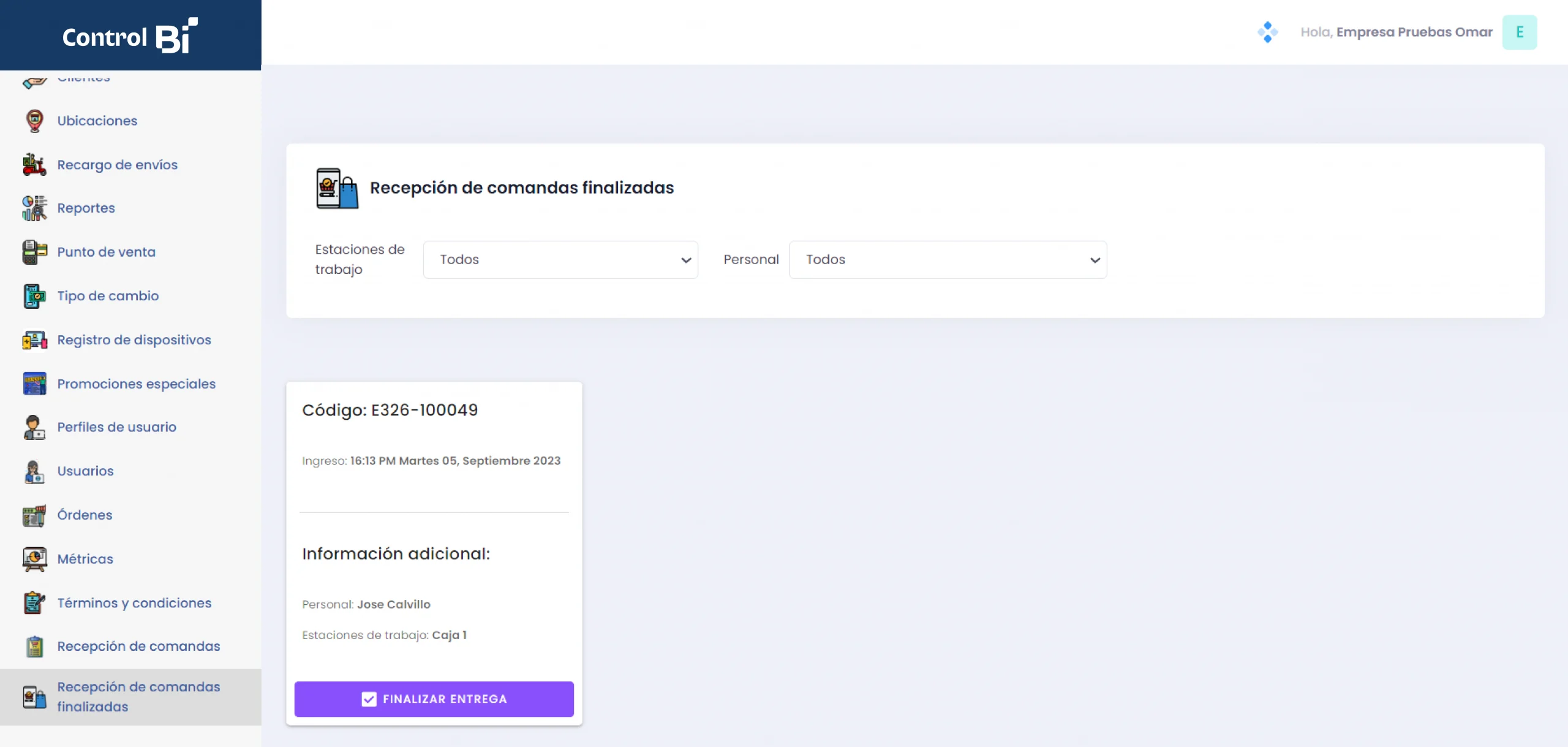Image resolution: width=1568 pixels, height=747 pixels.
Task: Click the Información adicional heading
Action: (x=396, y=554)
